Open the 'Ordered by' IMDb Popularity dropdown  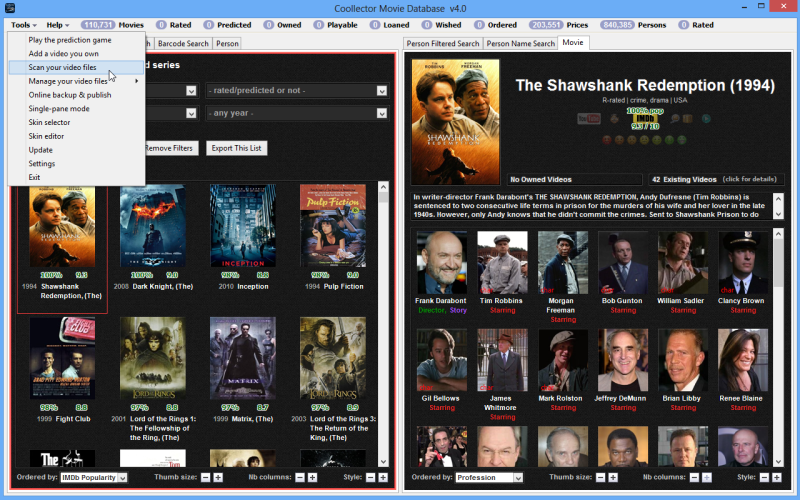pyautogui.click(x=122, y=478)
